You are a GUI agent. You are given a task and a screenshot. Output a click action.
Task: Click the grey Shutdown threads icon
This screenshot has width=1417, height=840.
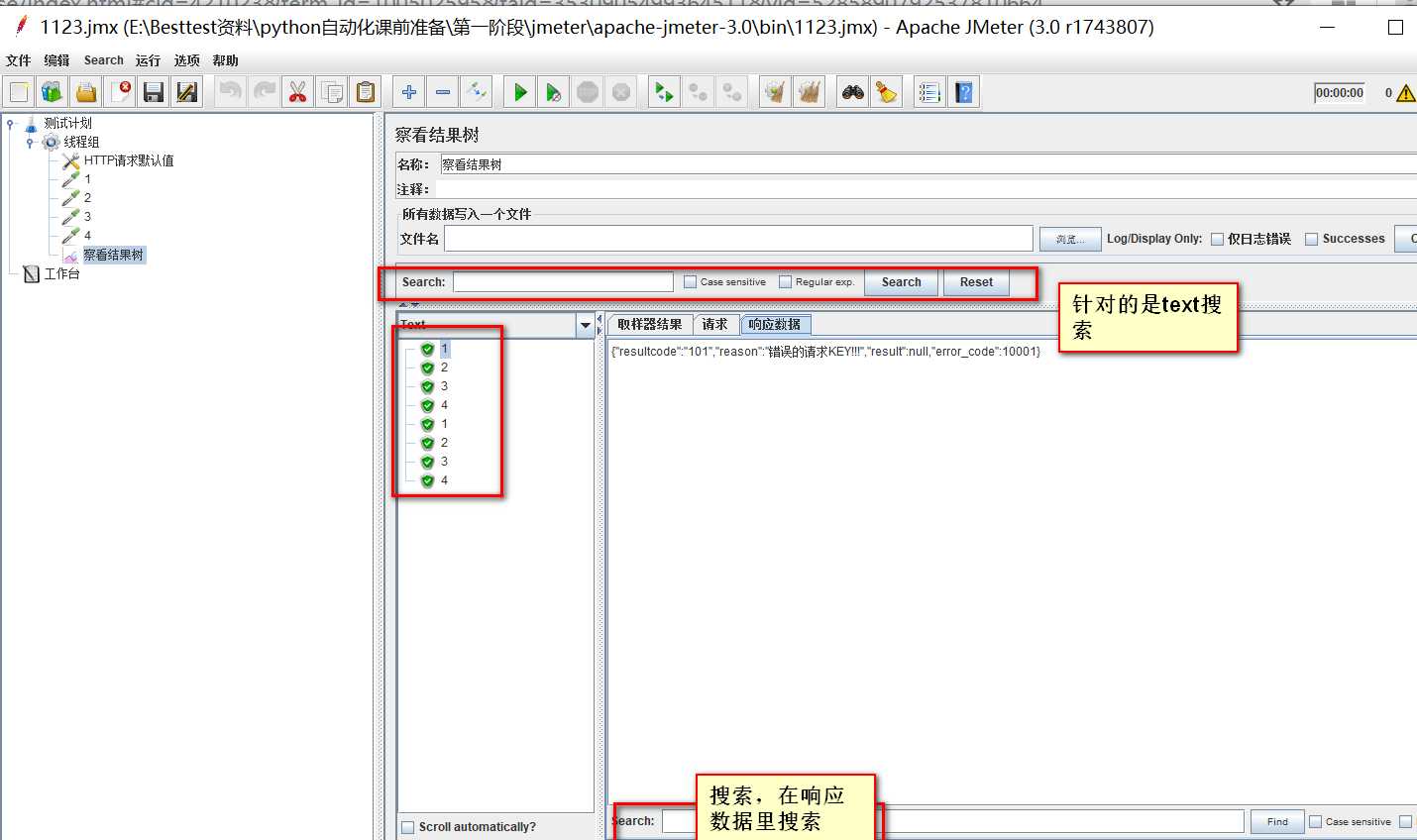click(621, 92)
